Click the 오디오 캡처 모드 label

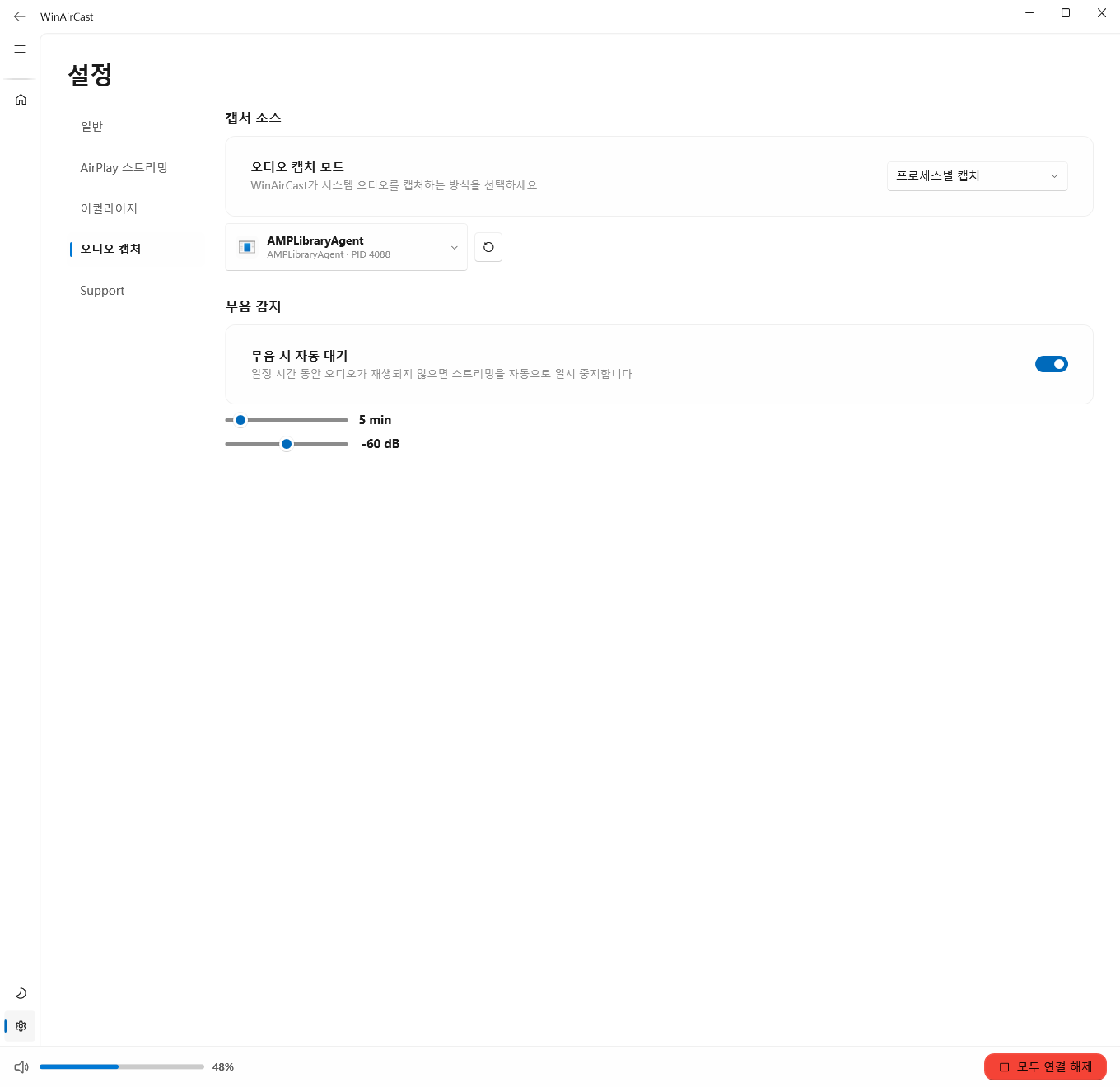(297, 167)
